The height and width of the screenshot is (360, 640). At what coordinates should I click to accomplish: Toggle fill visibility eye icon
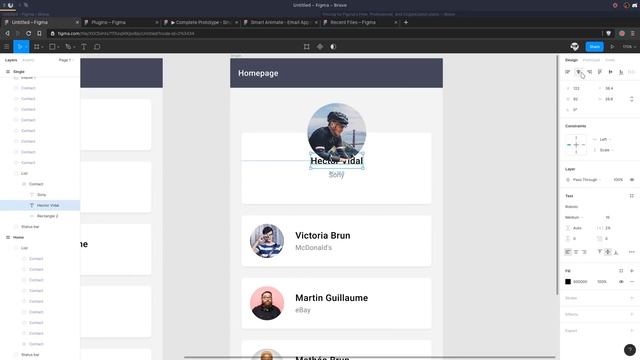coord(621,282)
